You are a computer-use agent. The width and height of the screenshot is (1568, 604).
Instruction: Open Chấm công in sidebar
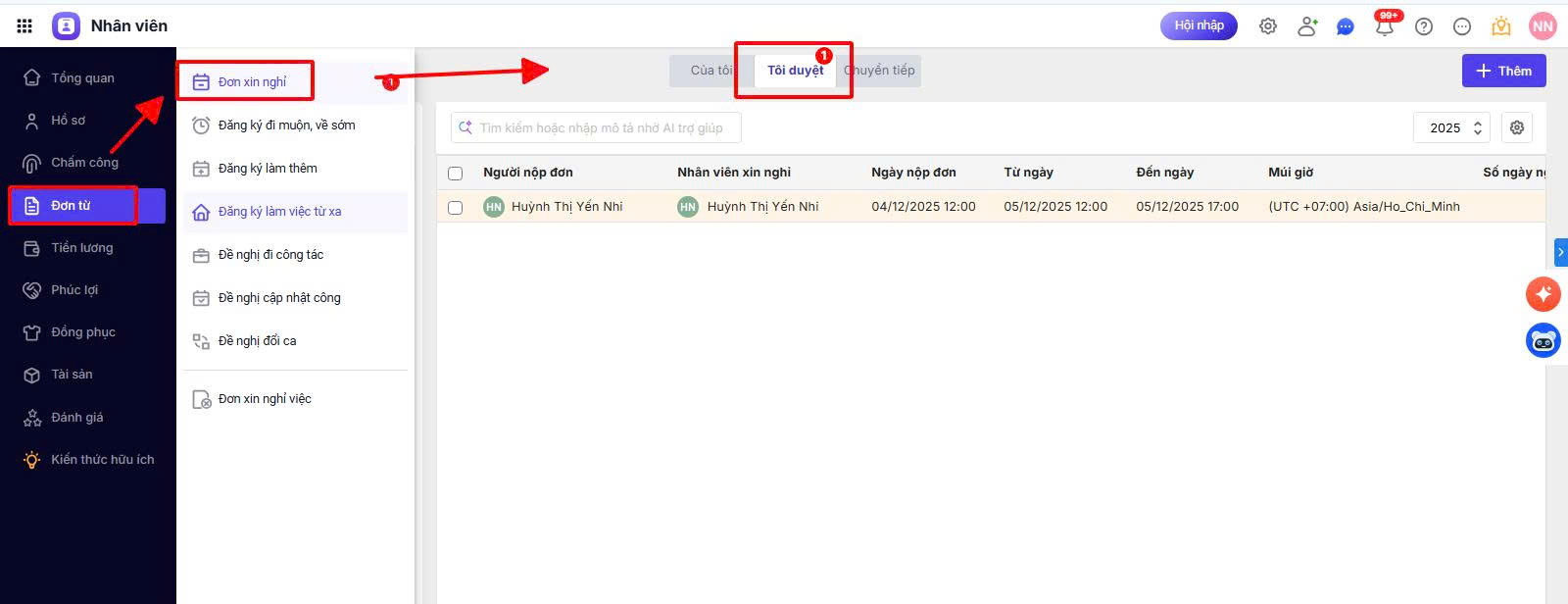[x=82, y=162]
